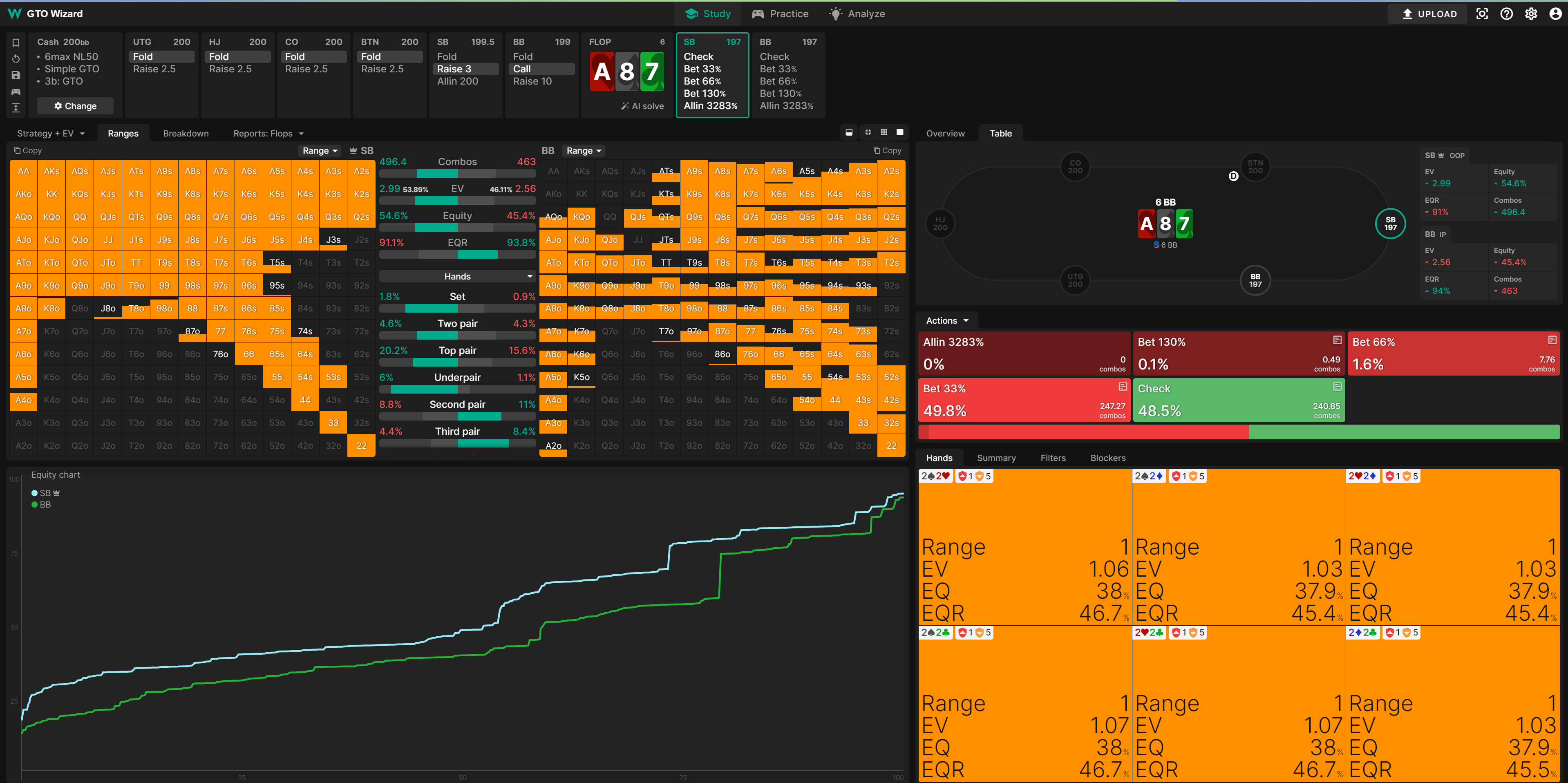Click the SB seat circle on the table
This screenshot has height=783, width=1568.
coord(1390,224)
